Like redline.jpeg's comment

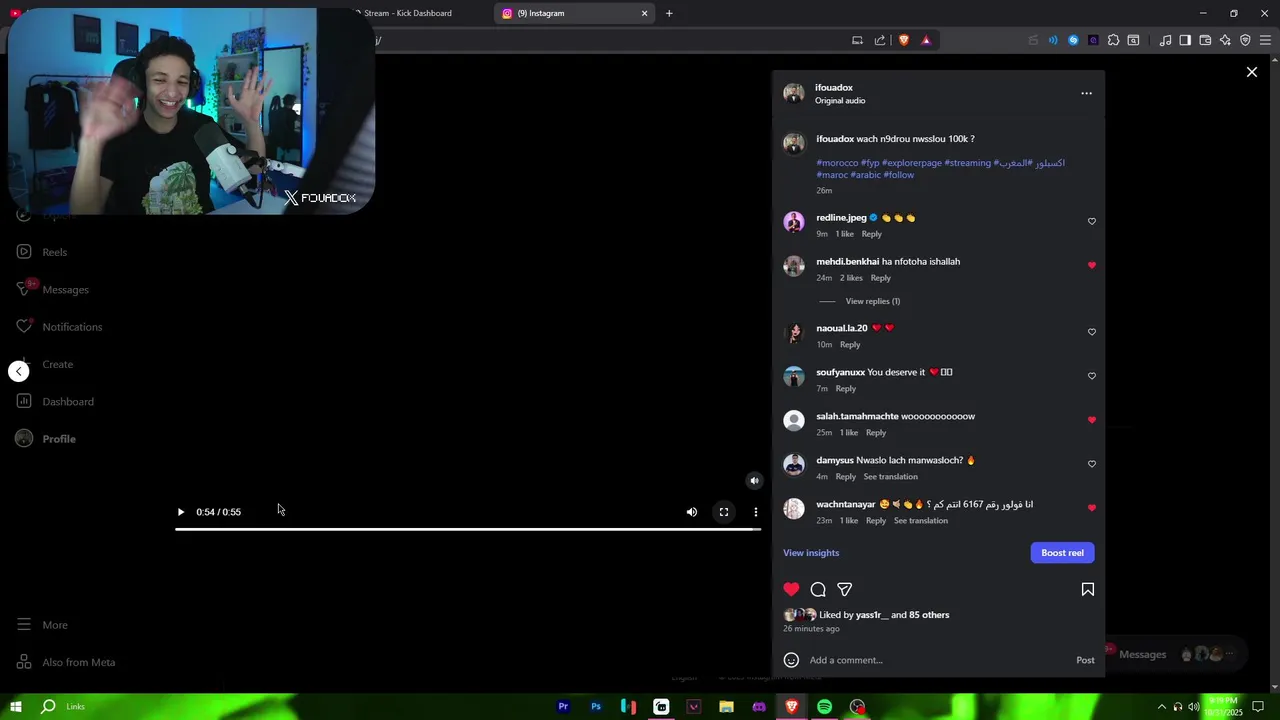click(1091, 221)
